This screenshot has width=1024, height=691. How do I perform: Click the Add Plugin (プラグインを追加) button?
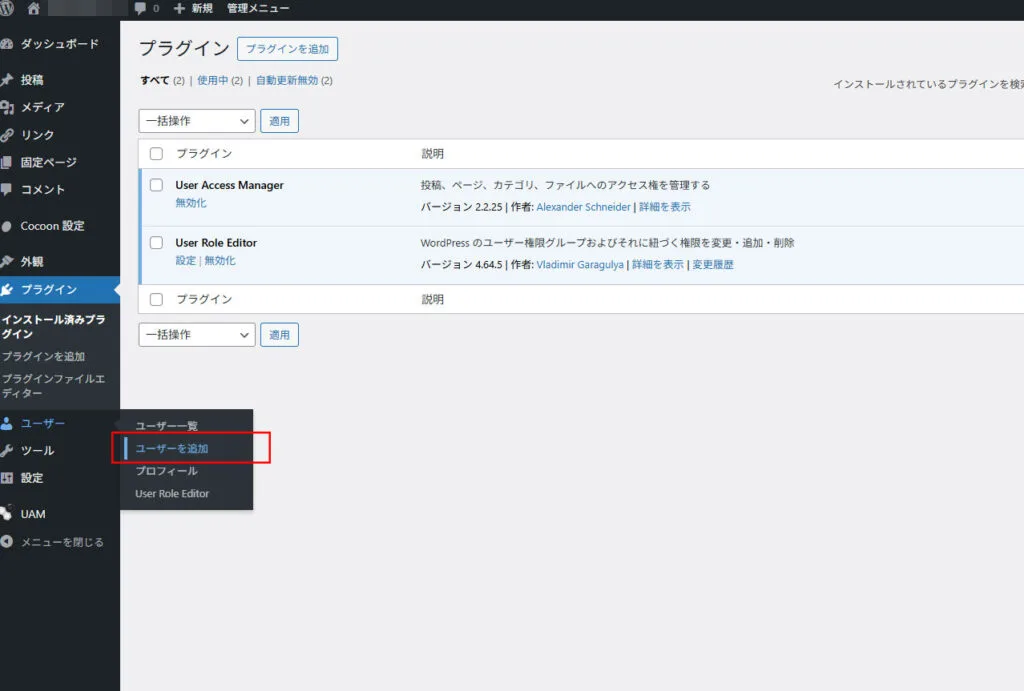[288, 49]
